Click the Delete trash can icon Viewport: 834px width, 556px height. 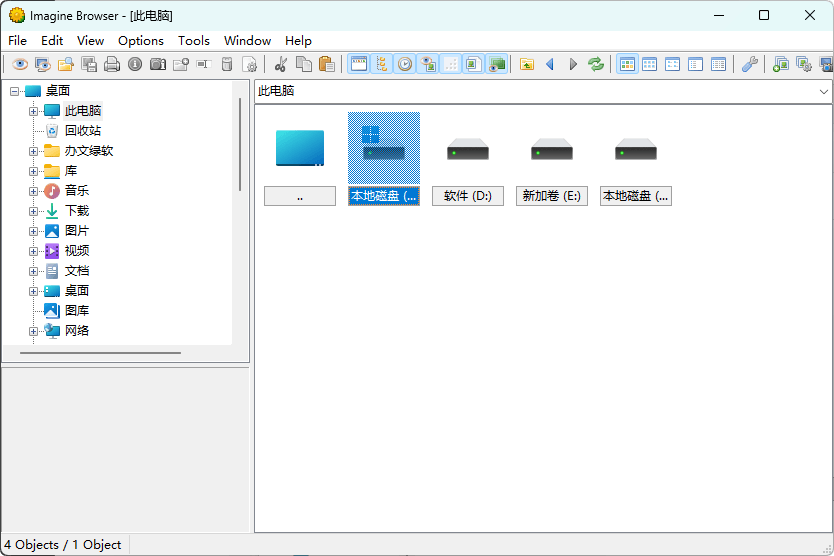tap(227, 64)
